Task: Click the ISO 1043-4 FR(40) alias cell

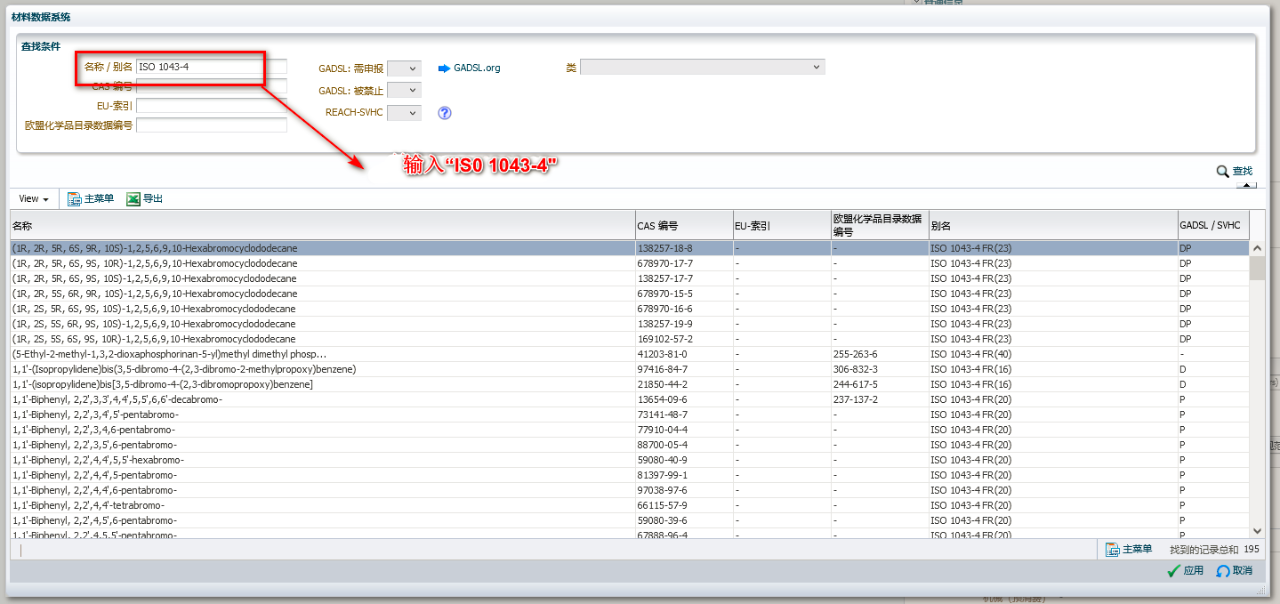Action: click(x=1052, y=354)
